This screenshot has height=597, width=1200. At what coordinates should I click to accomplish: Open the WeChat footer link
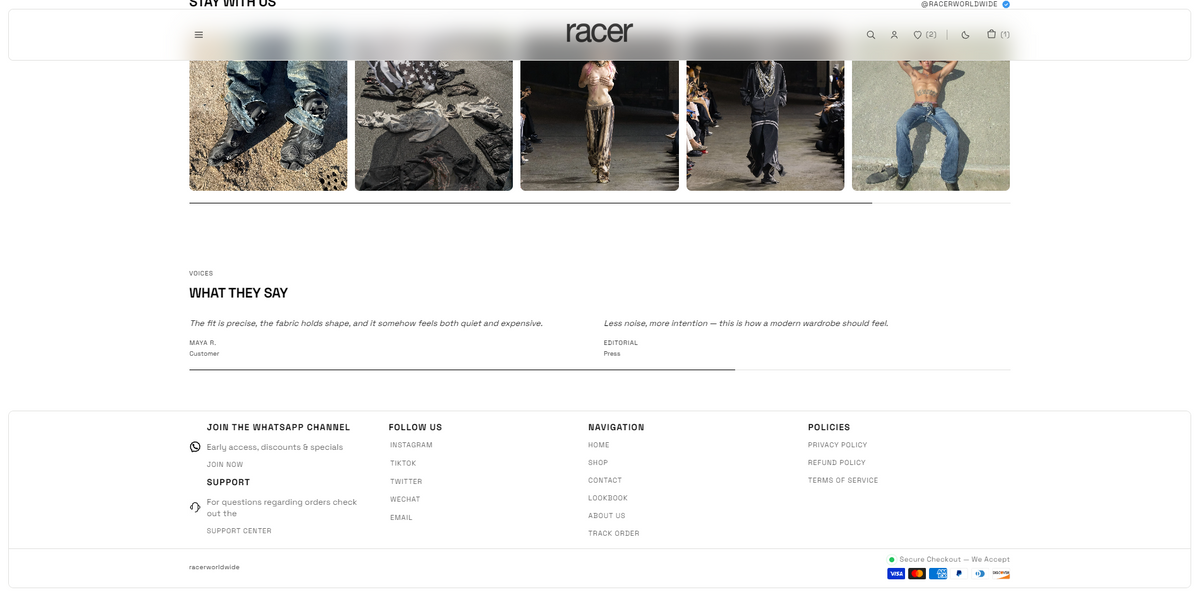tap(405, 500)
